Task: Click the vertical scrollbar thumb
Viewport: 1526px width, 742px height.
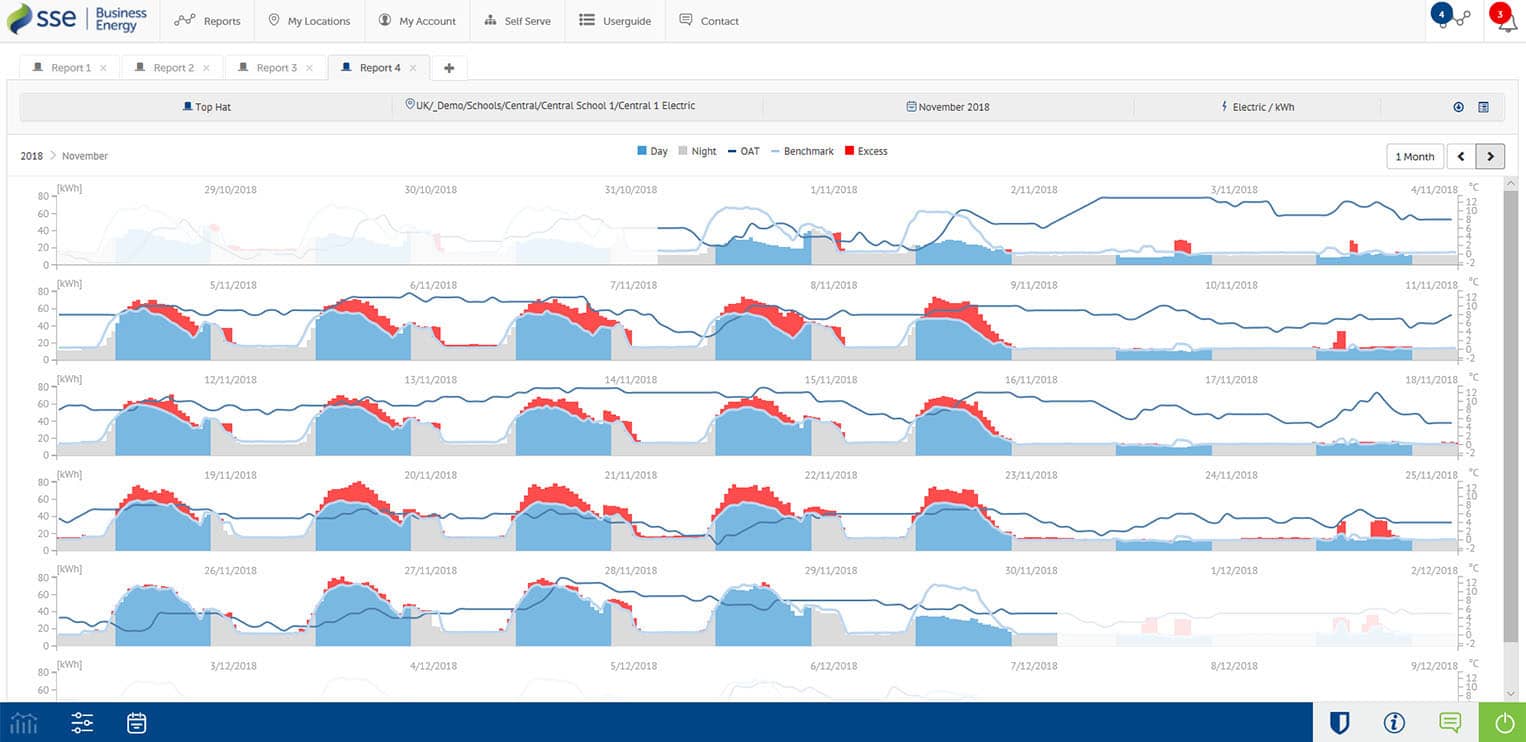Action: pos(1510,416)
